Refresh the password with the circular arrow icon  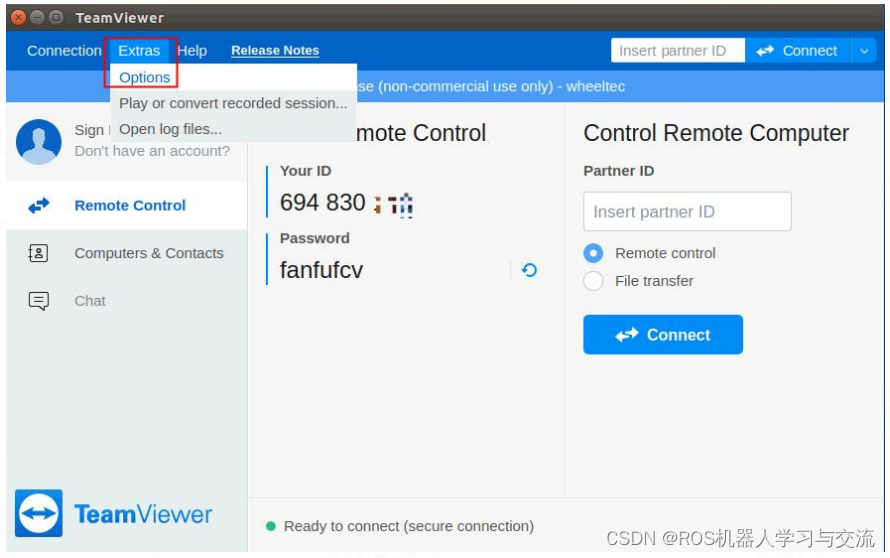coord(529,270)
